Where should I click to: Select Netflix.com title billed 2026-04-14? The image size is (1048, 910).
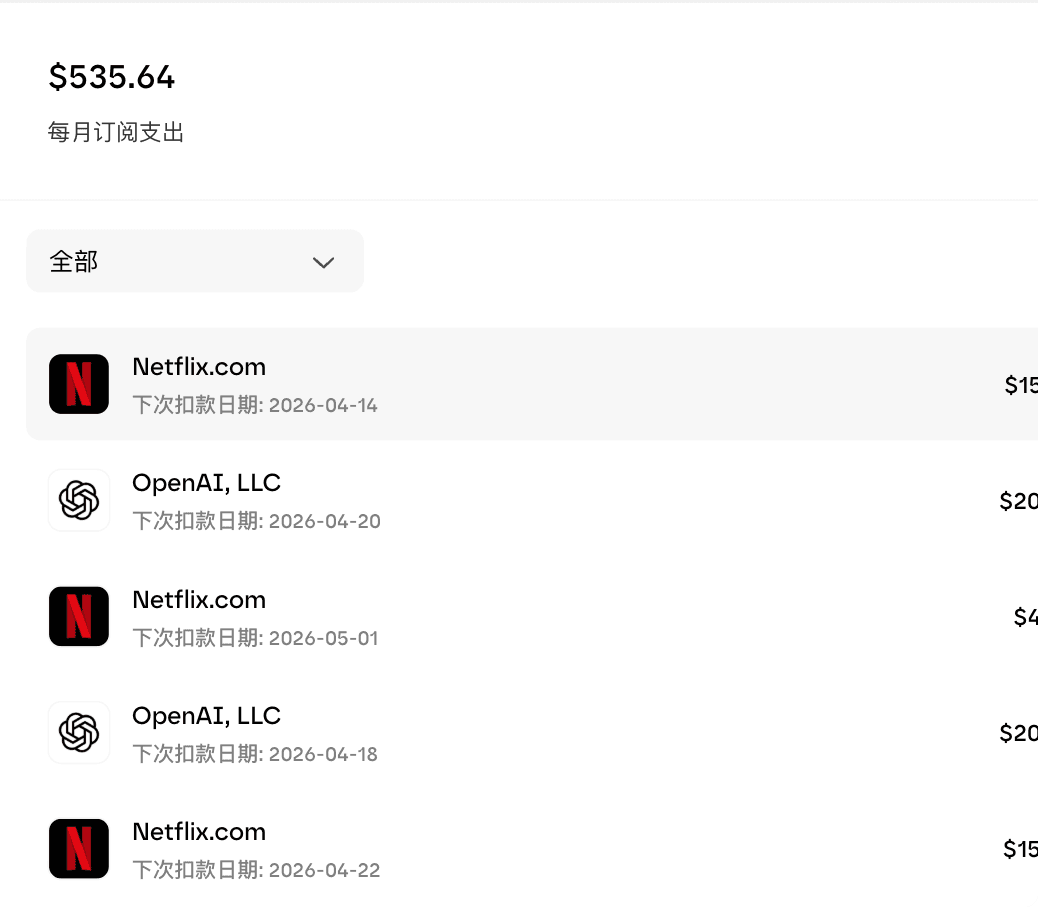pyautogui.click(x=199, y=367)
